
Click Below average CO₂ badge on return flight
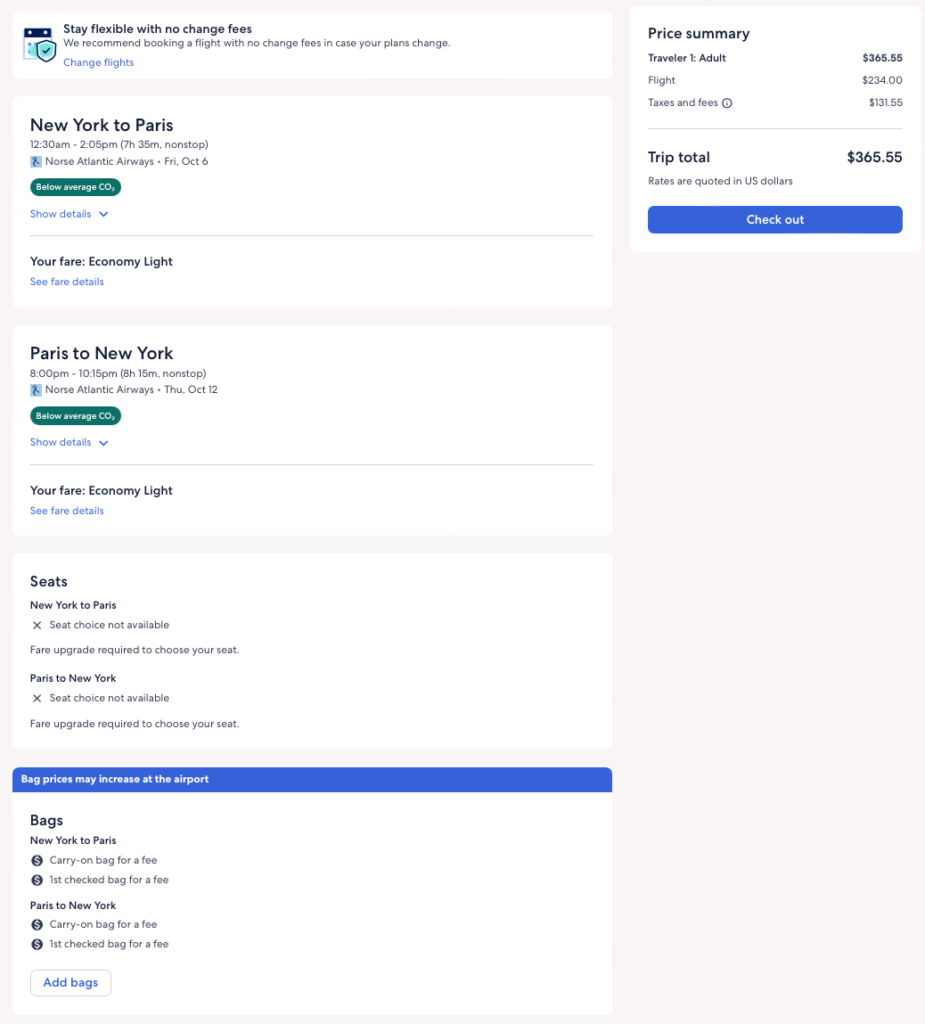click(75, 416)
